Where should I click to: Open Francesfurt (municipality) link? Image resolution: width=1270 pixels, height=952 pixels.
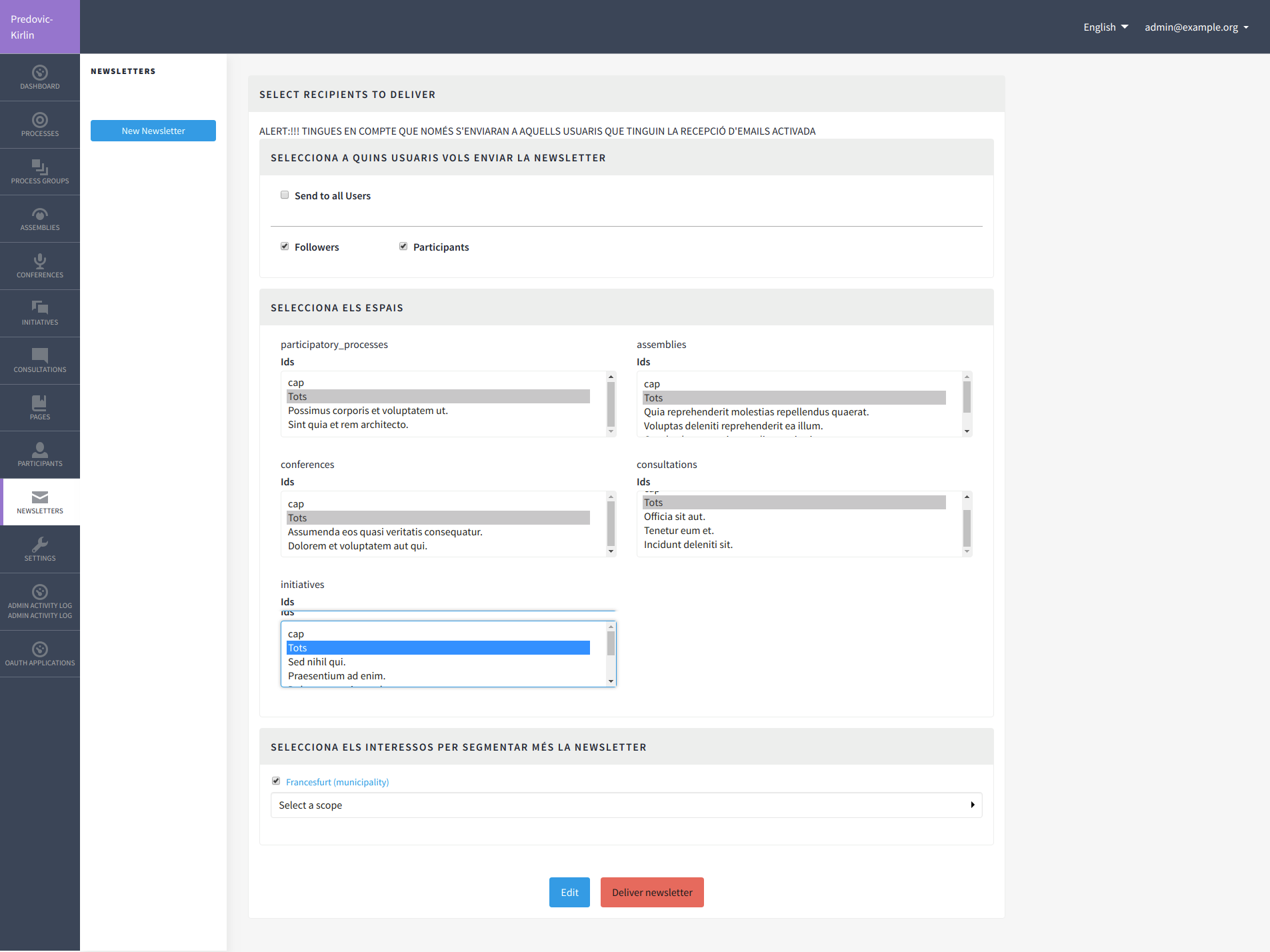pos(337,782)
